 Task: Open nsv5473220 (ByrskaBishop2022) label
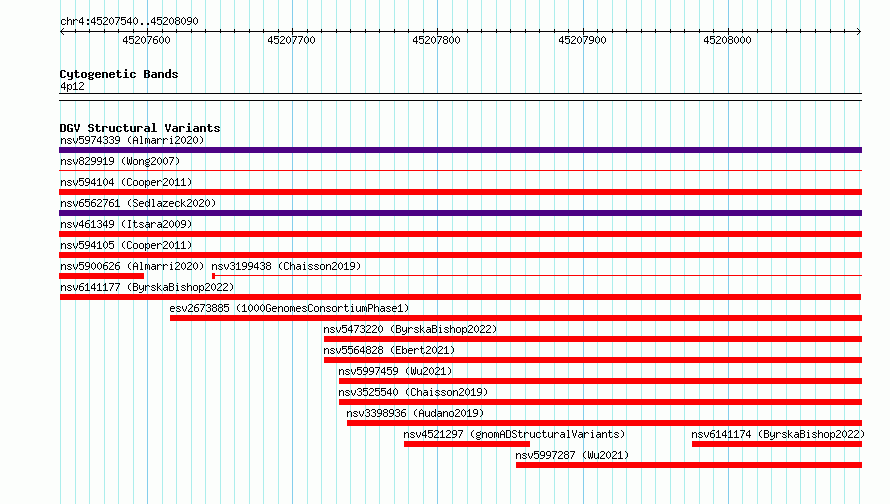[410, 329]
